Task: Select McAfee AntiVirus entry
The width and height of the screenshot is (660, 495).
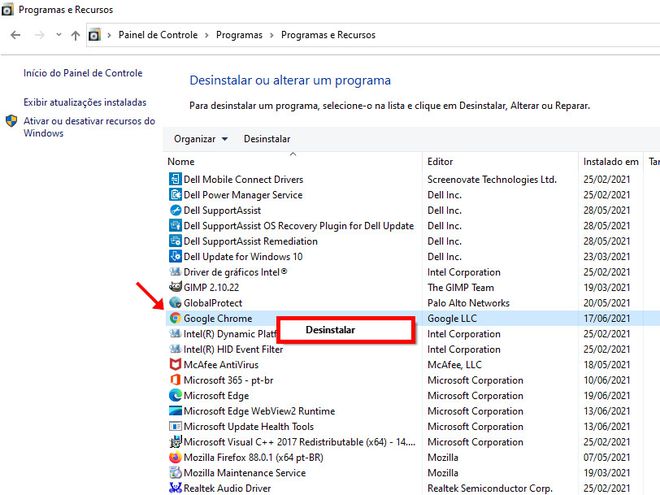Action: click(x=221, y=365)
